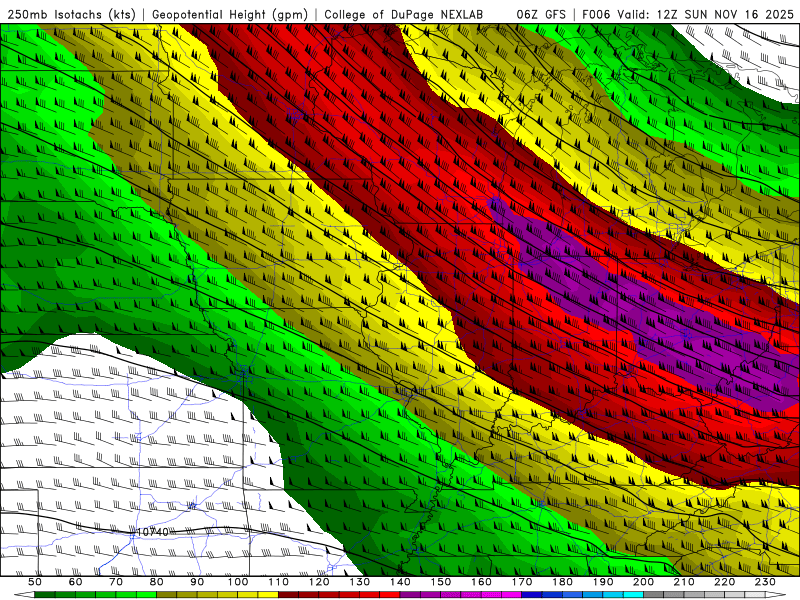Screen dimensions: 800x600
Task: Click the "170" legend value
Action: (x=522, y=582)
